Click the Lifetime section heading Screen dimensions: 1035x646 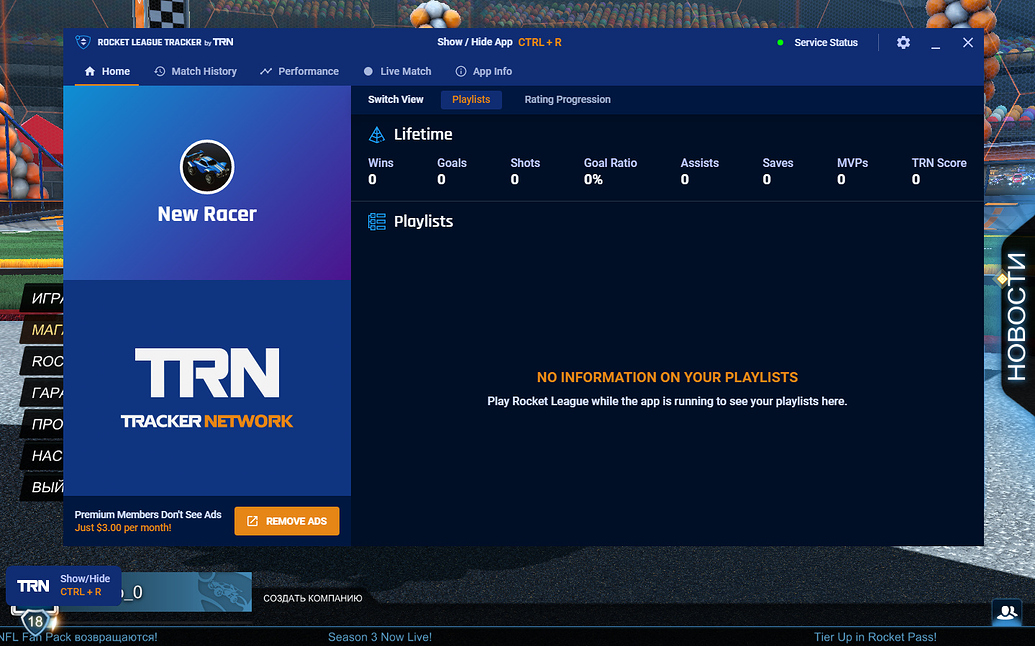(x=423, y=135)
